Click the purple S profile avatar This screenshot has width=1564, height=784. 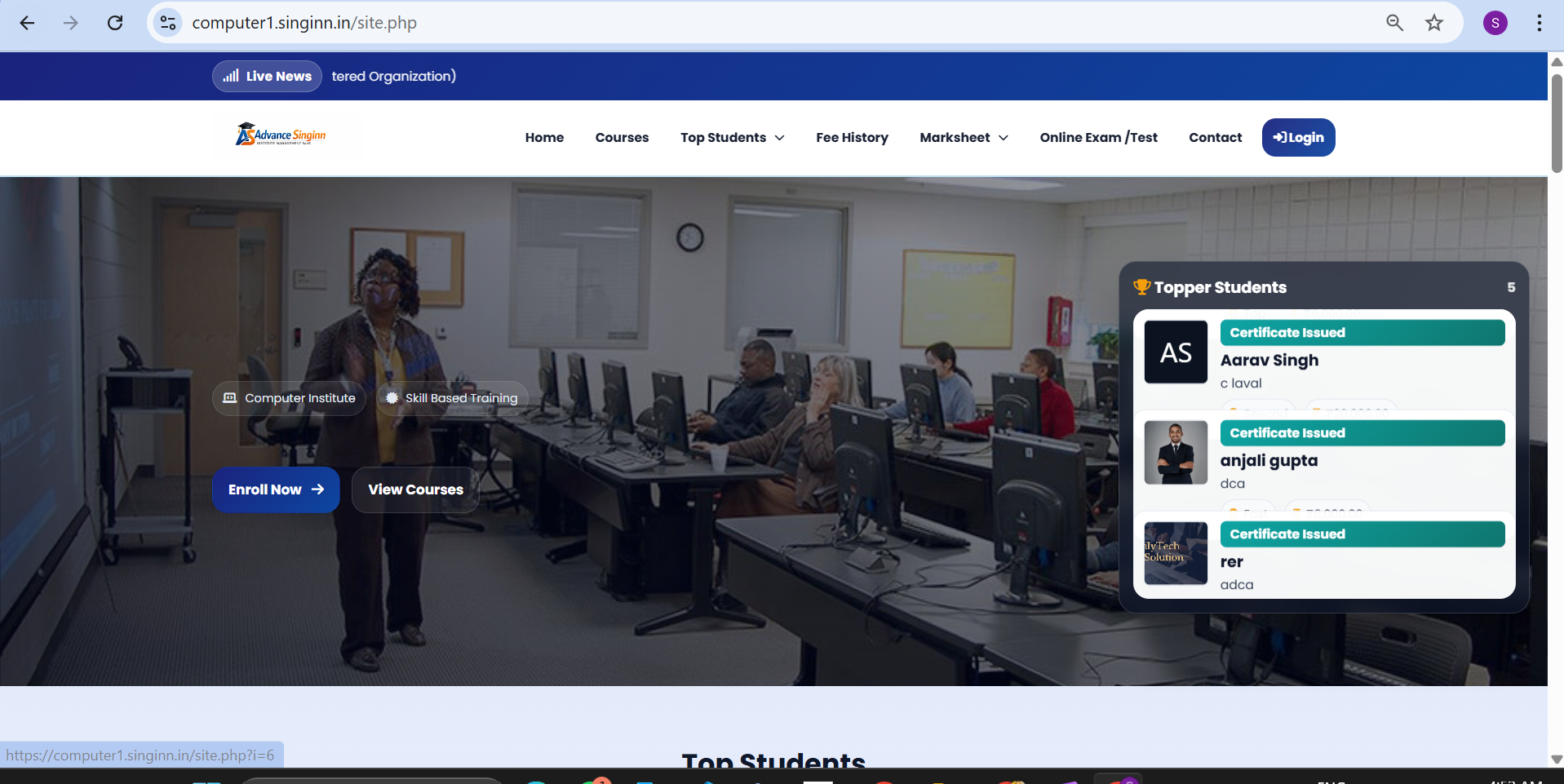[1495, 23]
